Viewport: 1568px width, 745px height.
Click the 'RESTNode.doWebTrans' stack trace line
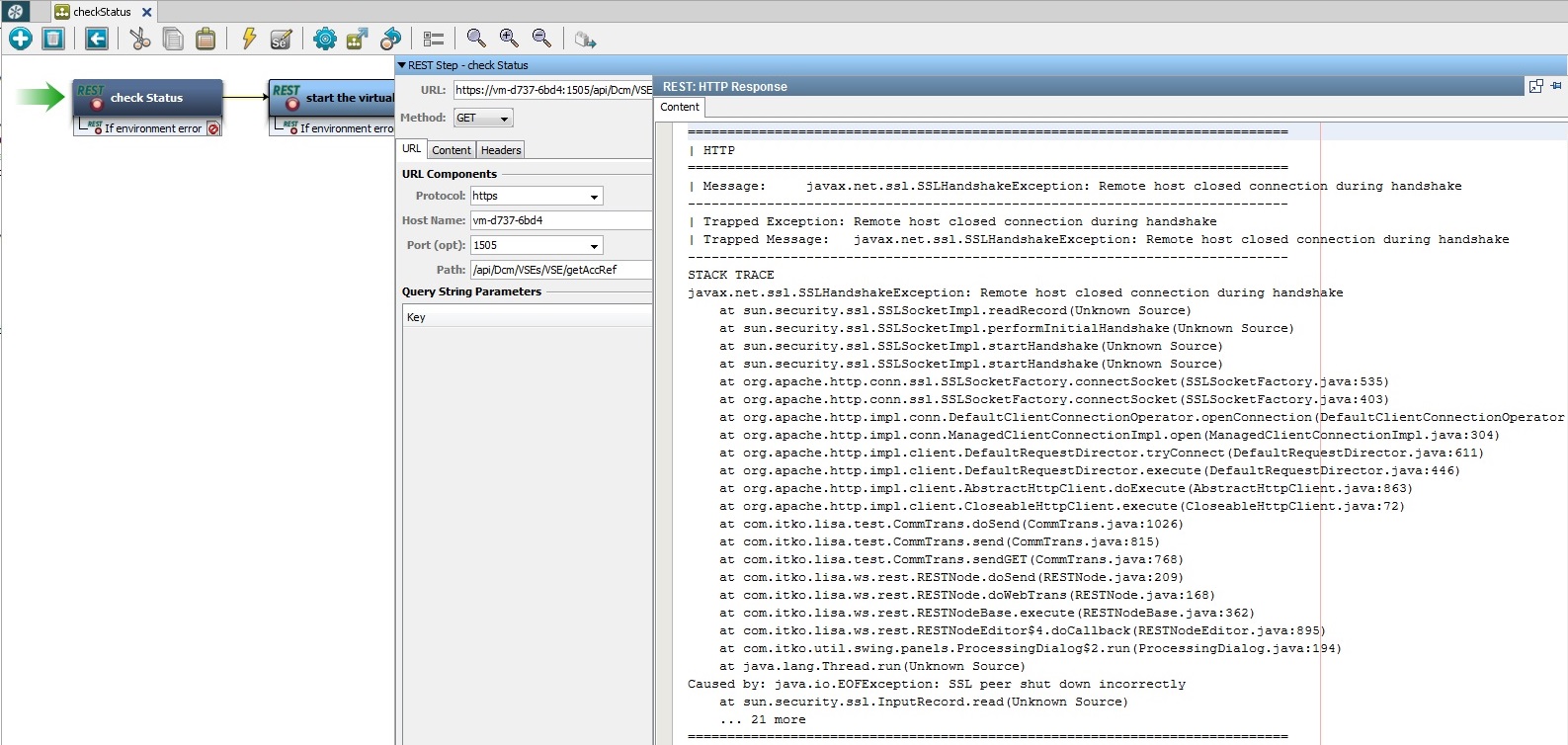[966, 595]
